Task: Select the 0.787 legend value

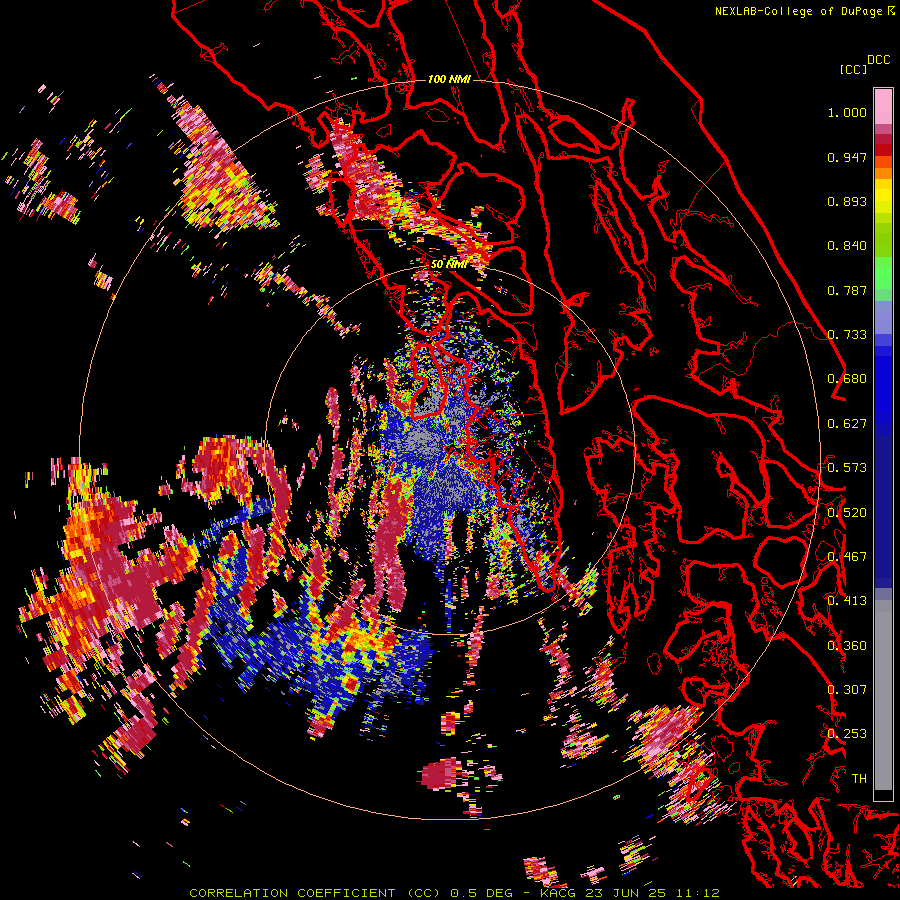Action: coord(847,290)
